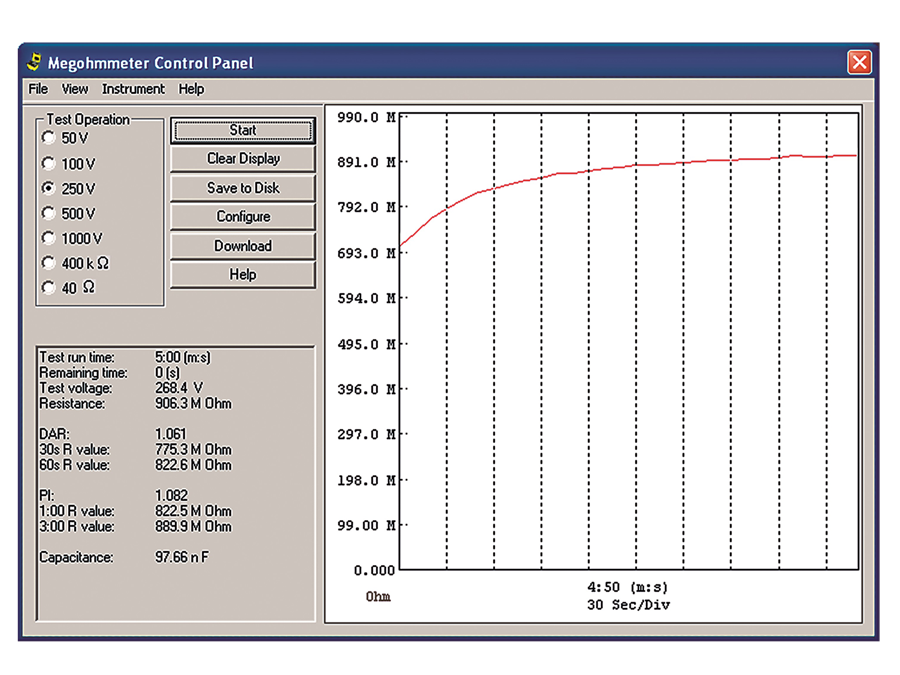
Task: Choose the 250 V test option
Action: tap(48, 188)
